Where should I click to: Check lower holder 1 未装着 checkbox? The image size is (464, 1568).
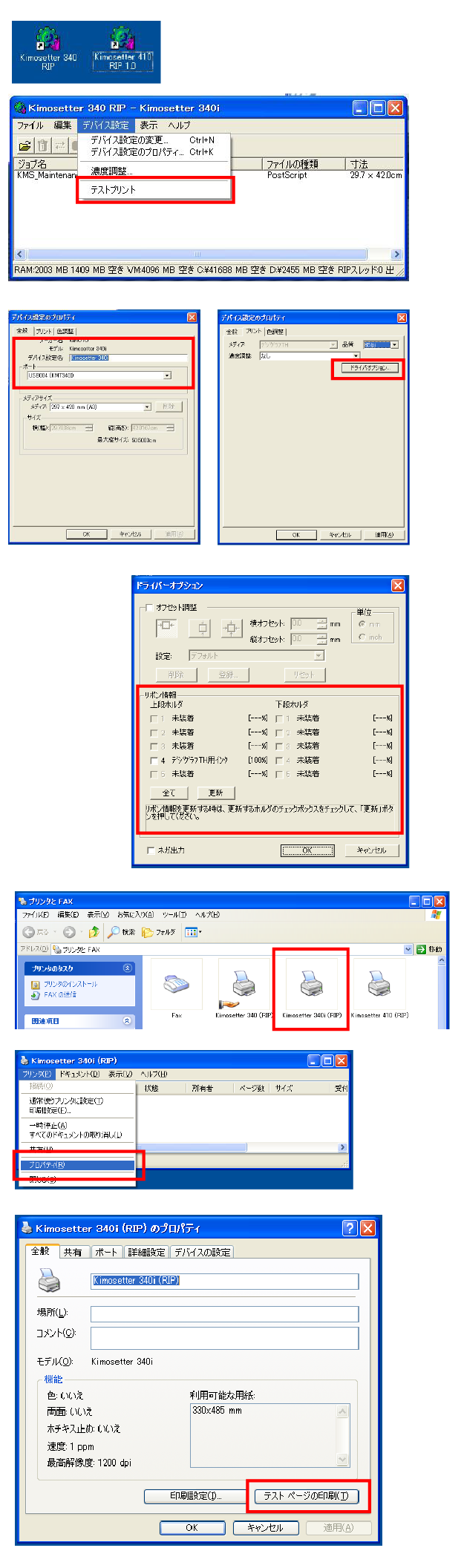tap(279, 718)
